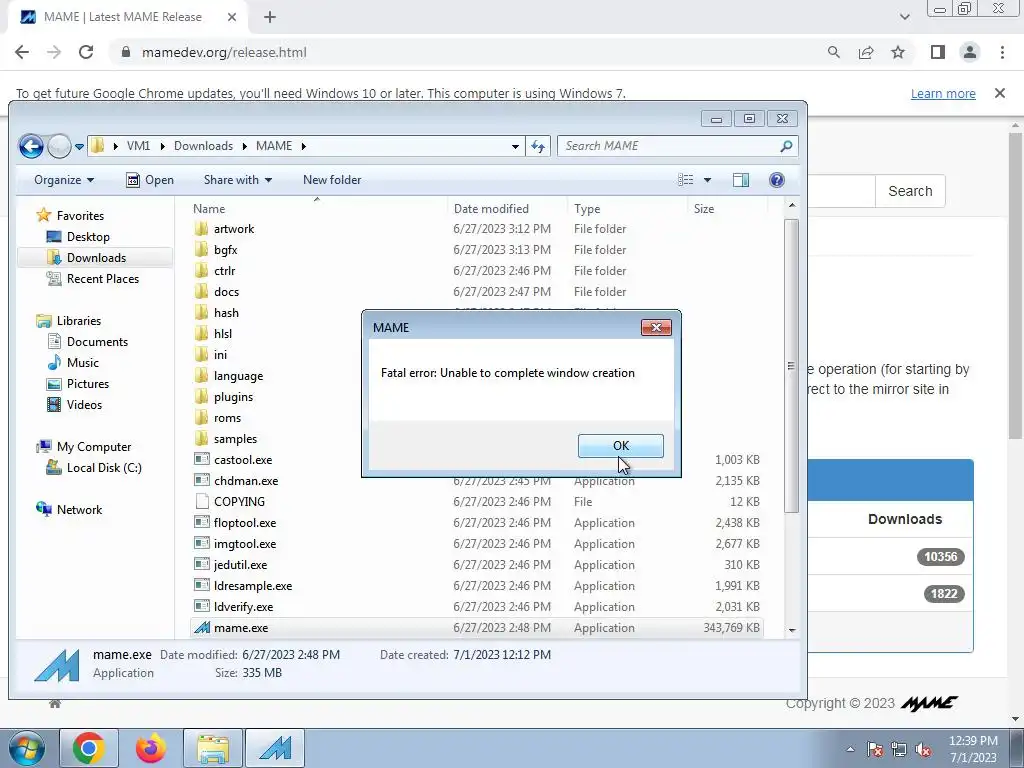Click the Explorer forward navigation arrow
This screenshot has height=768, width=1024.
[x=59, y=146]
